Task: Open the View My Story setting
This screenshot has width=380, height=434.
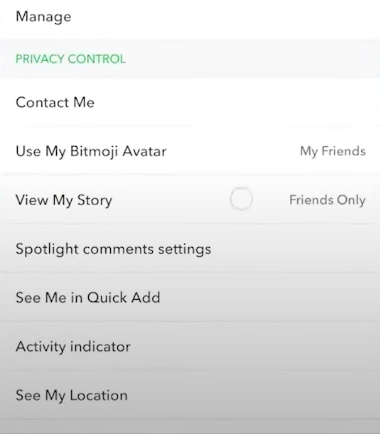Action: click(x=190, y=200)
